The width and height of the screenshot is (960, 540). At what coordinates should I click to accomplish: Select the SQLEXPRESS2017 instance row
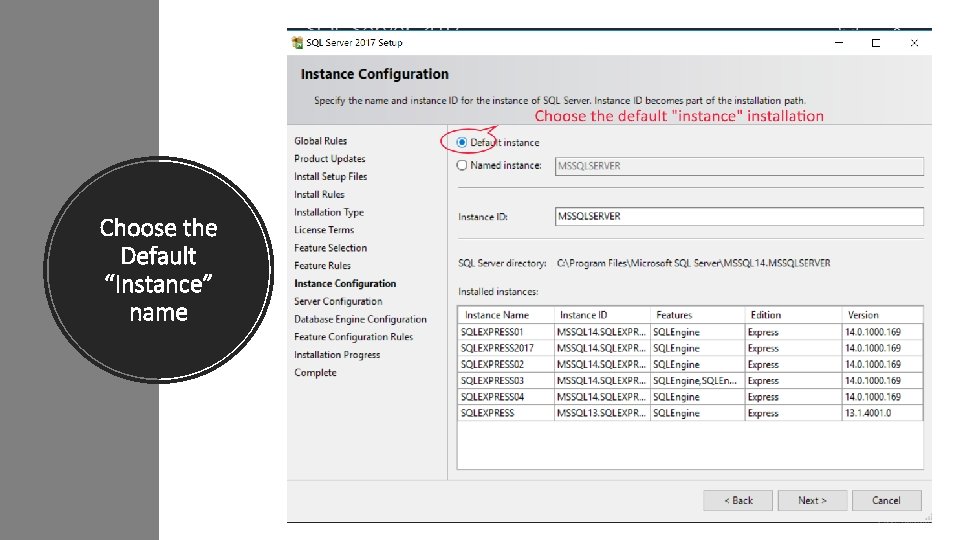tap(690, 348)
